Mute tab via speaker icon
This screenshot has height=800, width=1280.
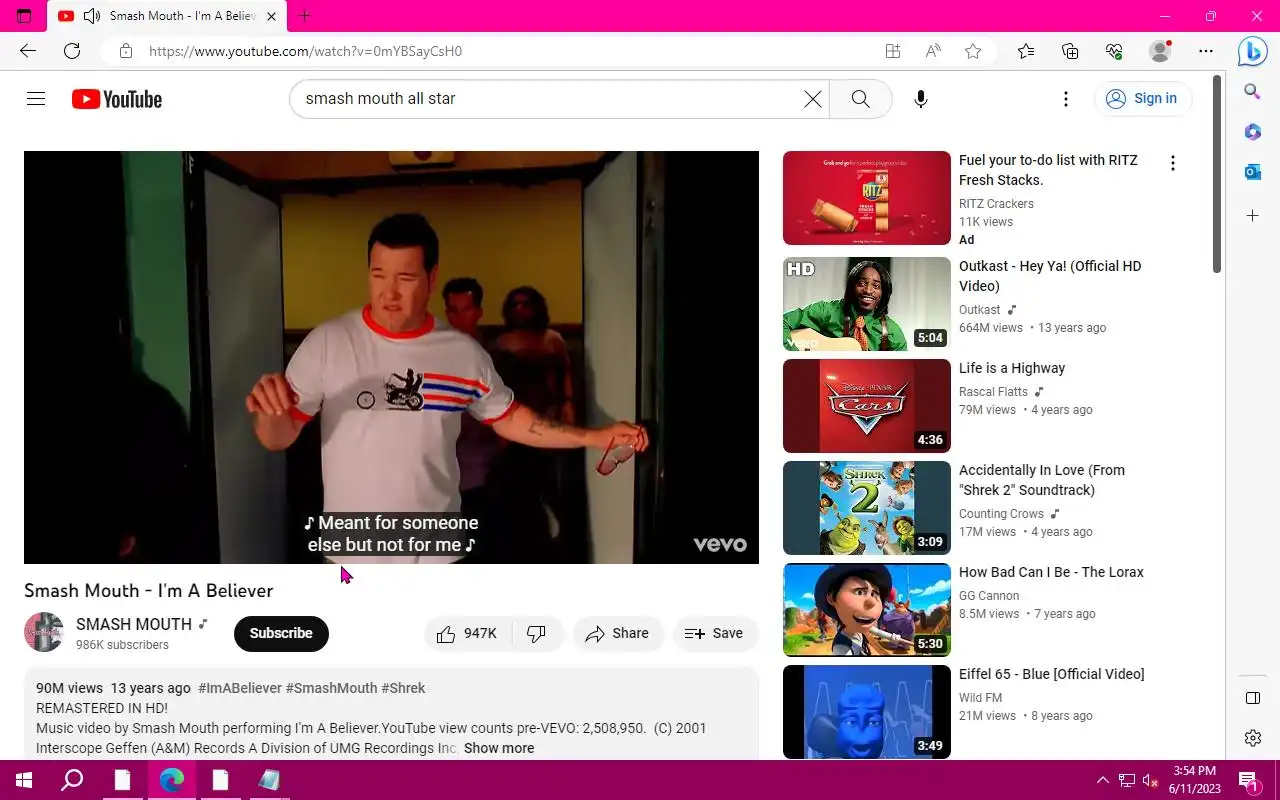pos(92,16)
